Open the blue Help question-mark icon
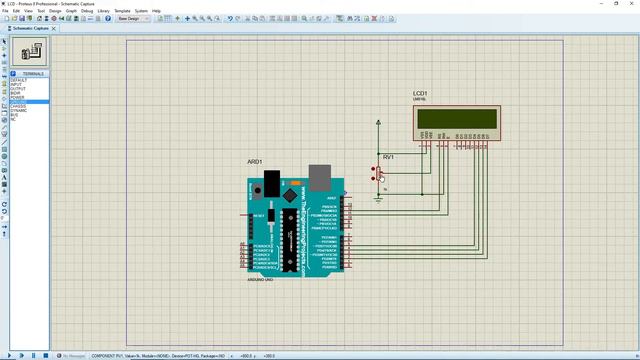 click(108, 19)
